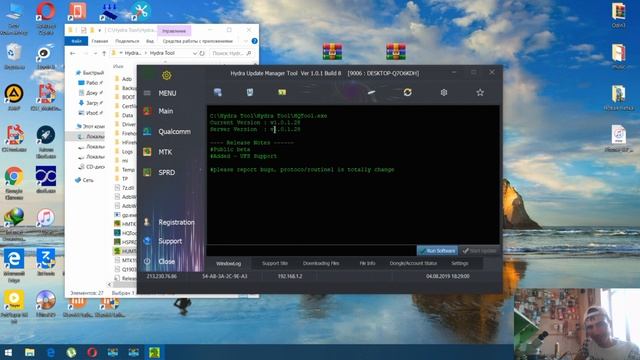Open the MTK module
The image size is (640, 360).
[x=165, y=152]
